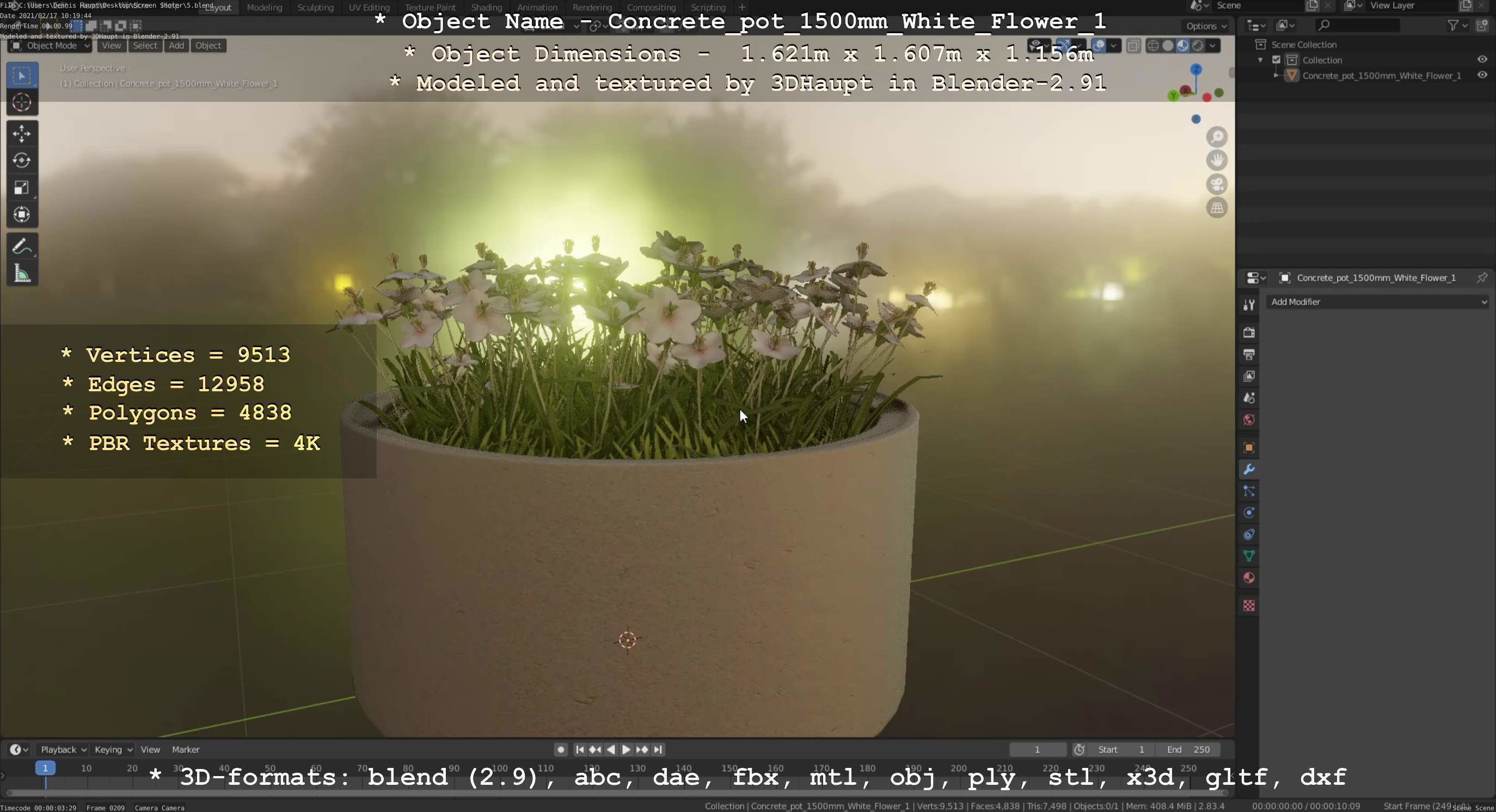The image size is (1496, 812).
Task: Switch to the Sculpting workspace tab
Action: pos(315,8)
